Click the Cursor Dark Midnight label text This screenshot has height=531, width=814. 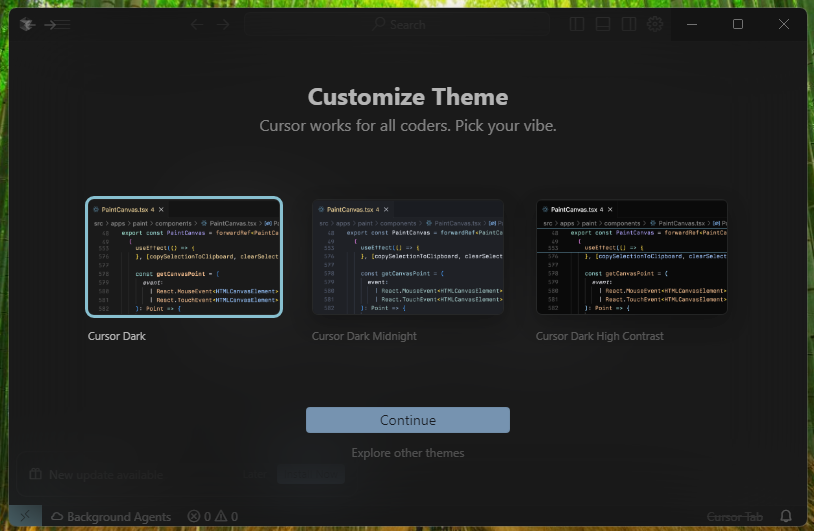364,336
